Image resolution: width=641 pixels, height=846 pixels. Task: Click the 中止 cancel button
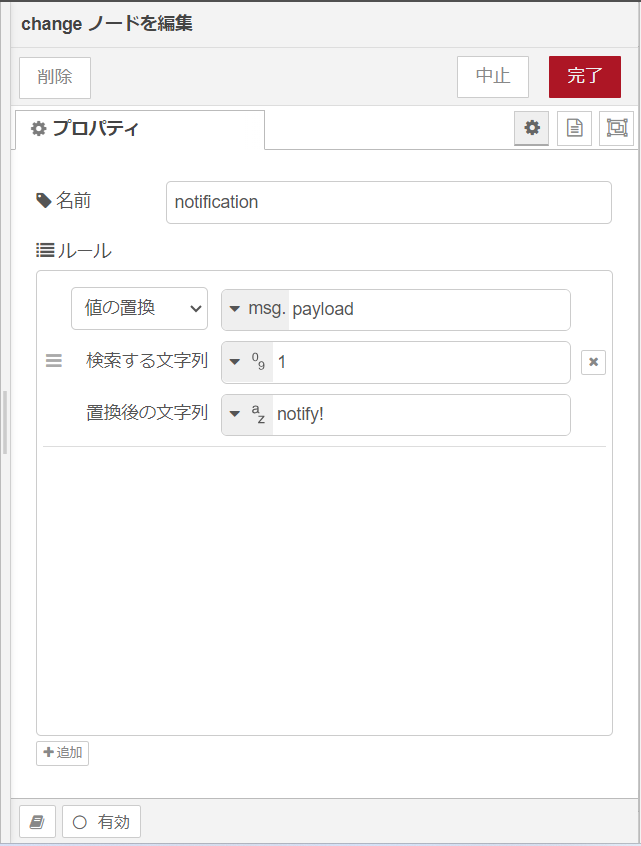pyautogui.click(x=493, y=77)
